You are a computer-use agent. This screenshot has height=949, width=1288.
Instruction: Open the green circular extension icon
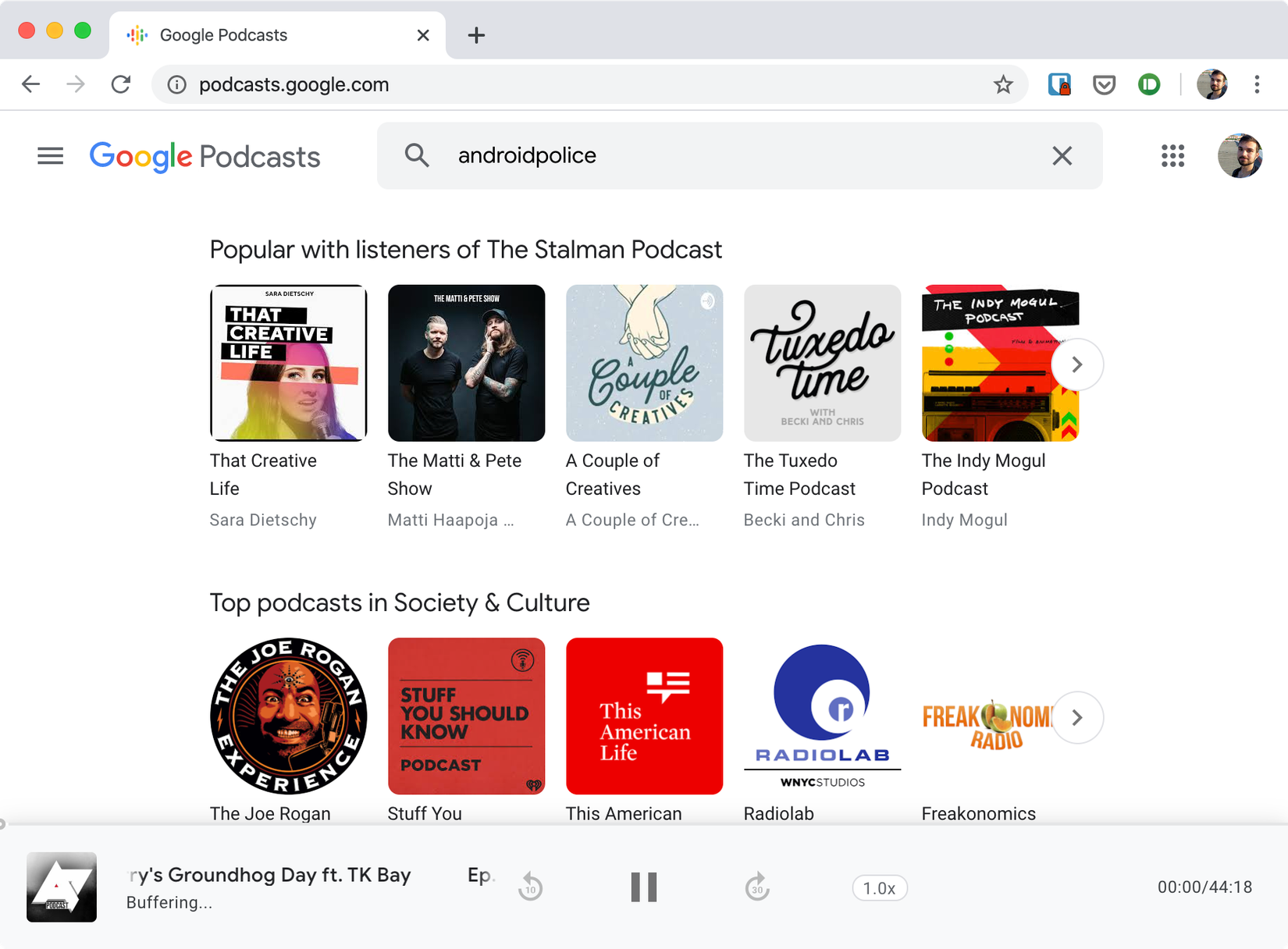[x=1149, y=84]
